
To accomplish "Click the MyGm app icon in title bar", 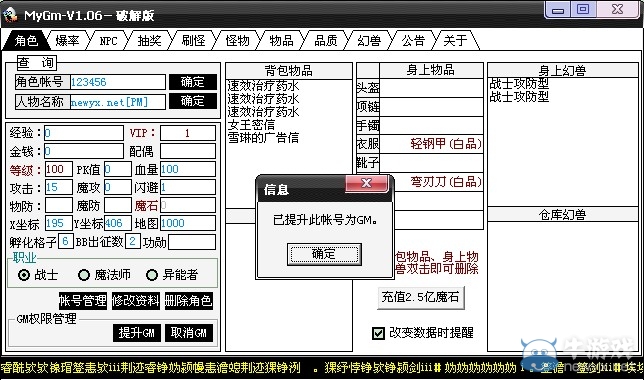I will (10, 14).
